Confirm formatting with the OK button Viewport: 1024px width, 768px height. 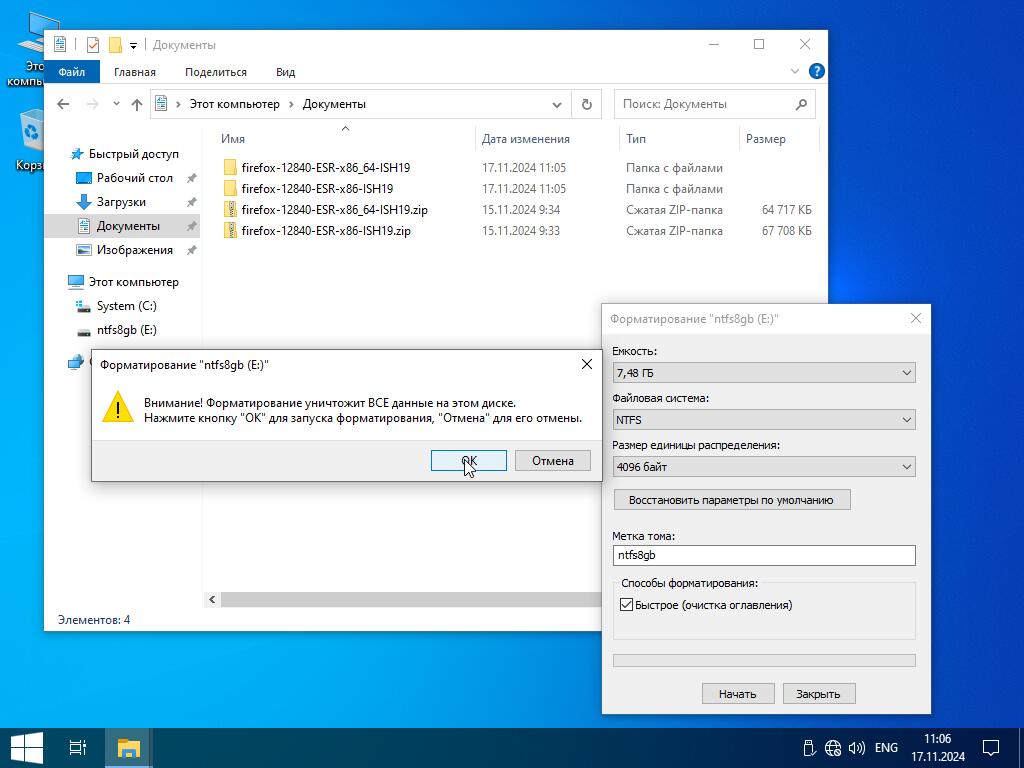click(469, 461)
